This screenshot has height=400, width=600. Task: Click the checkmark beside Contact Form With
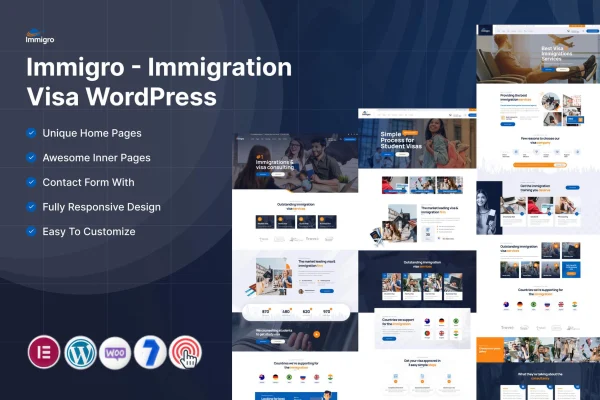point(31,182)
